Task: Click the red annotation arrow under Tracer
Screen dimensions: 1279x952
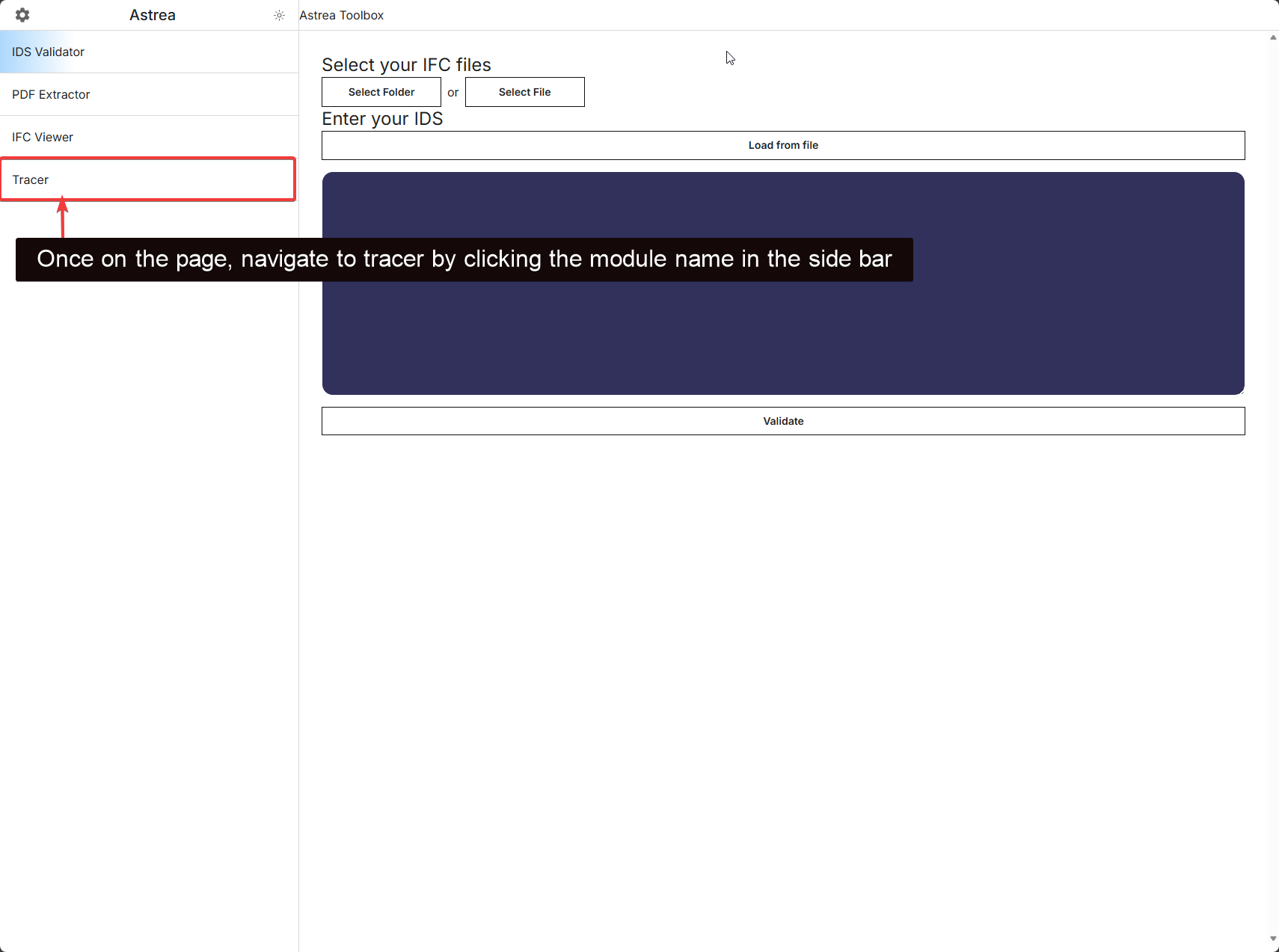Action: click(63, 217)
